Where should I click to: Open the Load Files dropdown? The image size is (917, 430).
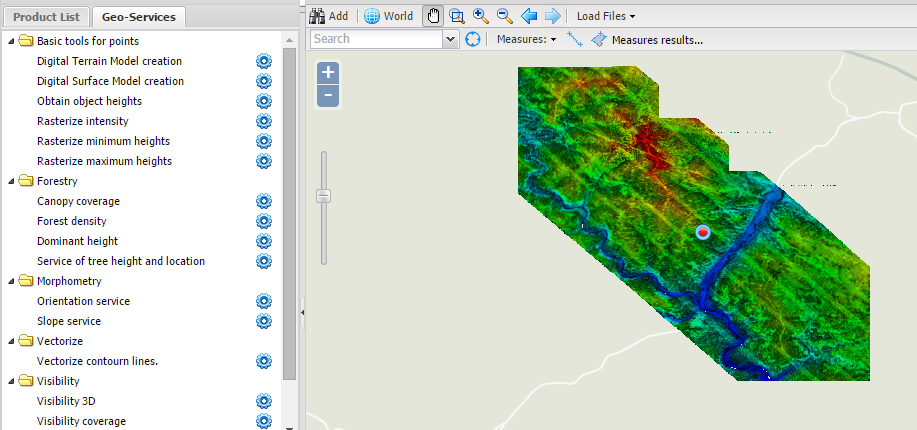[606, 16]
